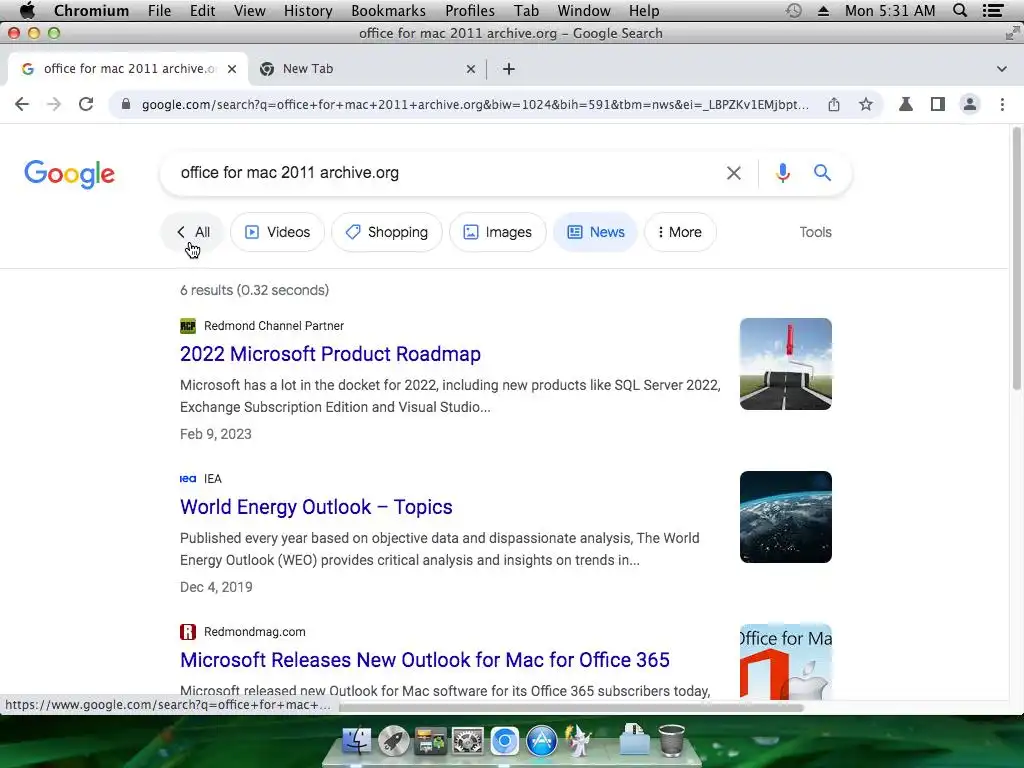Click Time Machine menu bar icon
Image resolution: width=1024 pixels, height=768 pixels.
click(x=793, y=11)
